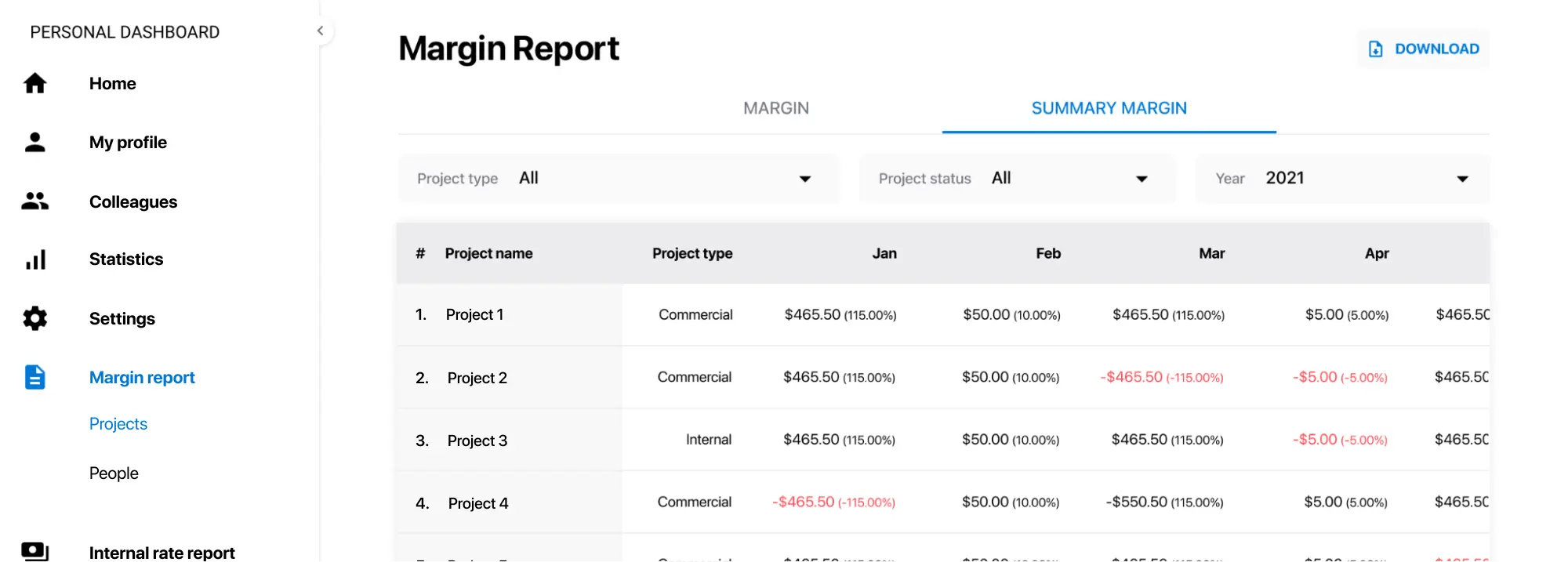Select the Project 4 row name
Screen dimensions: 1568x562
[477, 503]
